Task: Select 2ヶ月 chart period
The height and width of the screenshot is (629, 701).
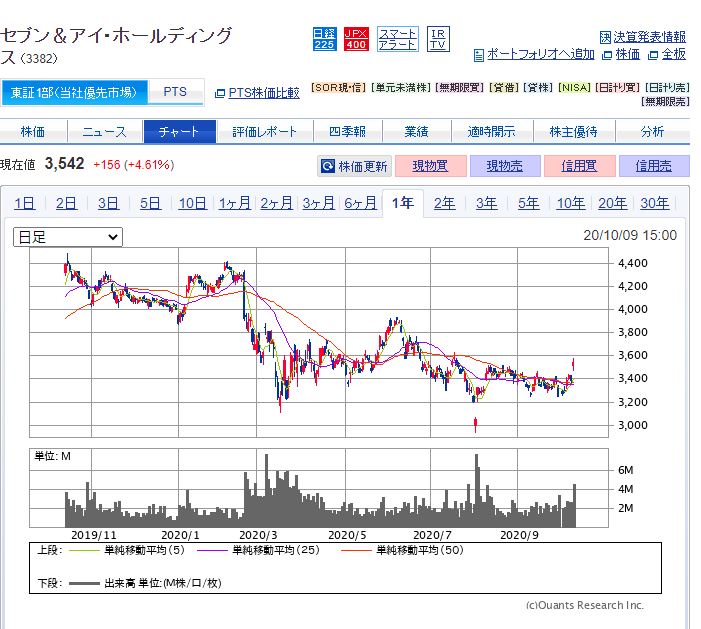Action: tap(276, 203)
